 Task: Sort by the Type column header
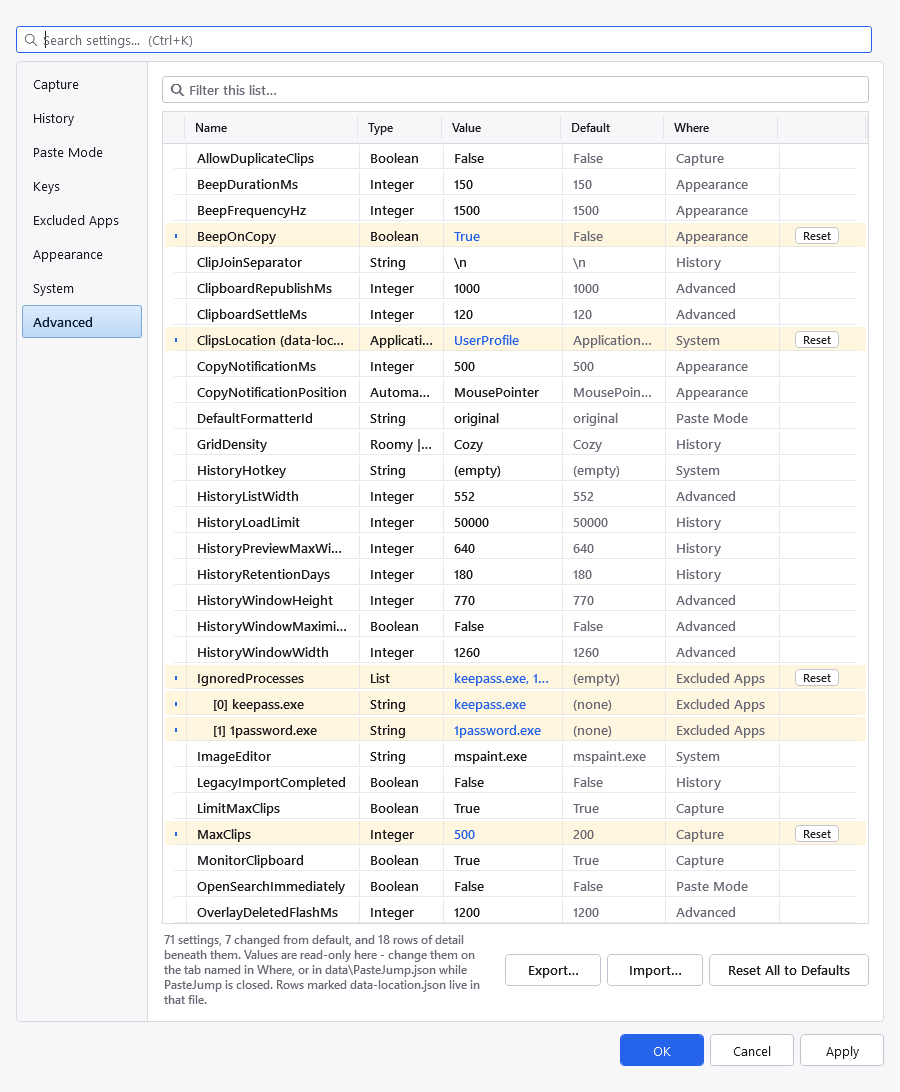pyautogui.click(x=400, y=127)
